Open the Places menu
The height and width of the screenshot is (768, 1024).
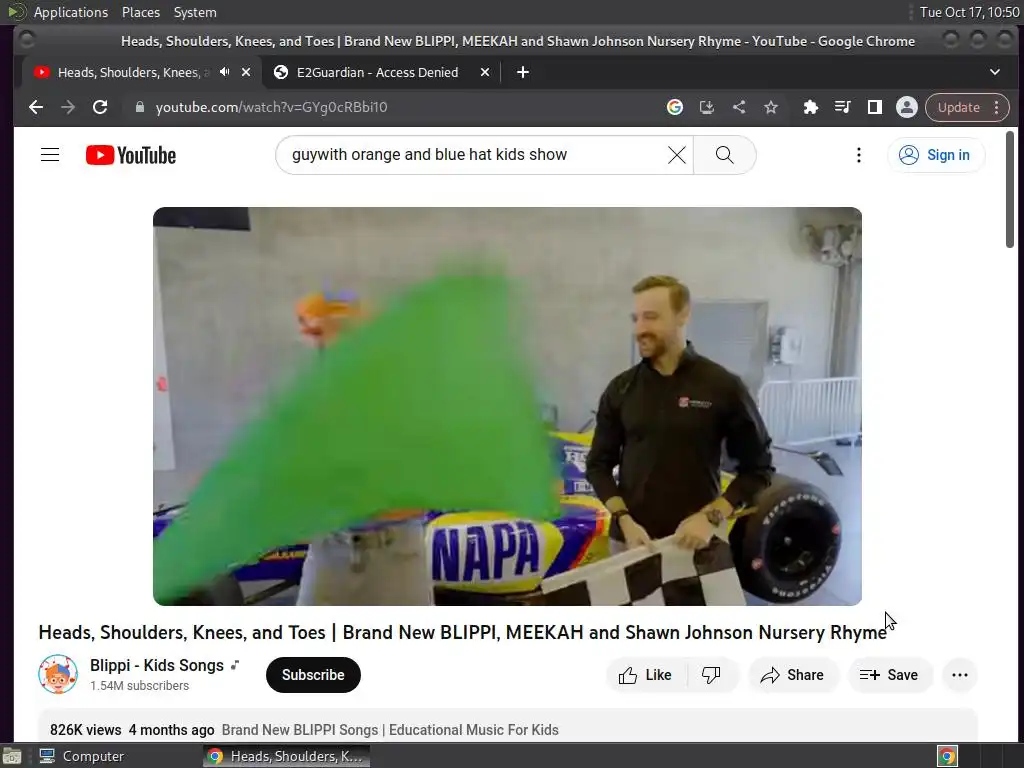coord(140,12)
